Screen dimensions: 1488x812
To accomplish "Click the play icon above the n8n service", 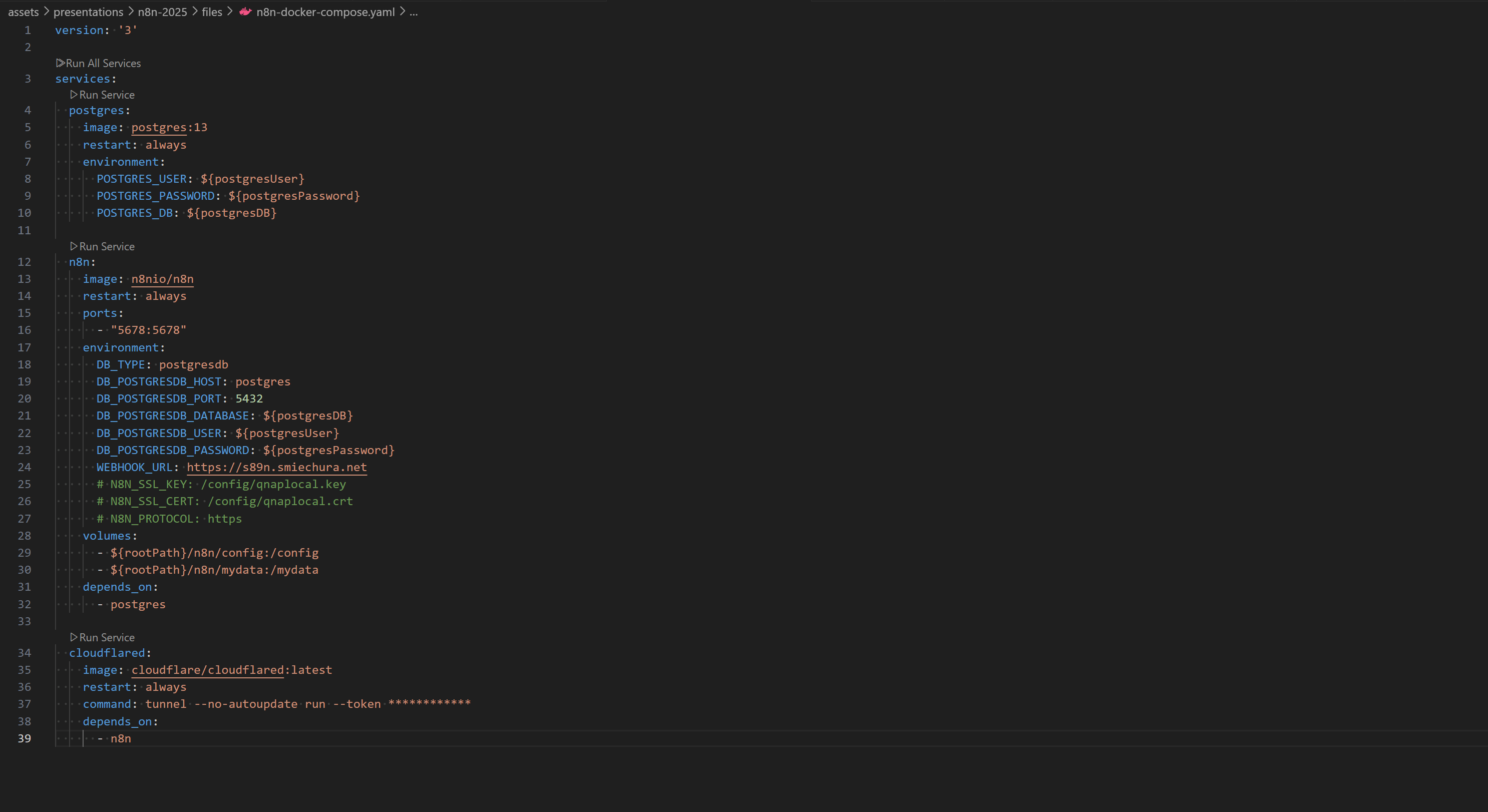I will point(74,246).
